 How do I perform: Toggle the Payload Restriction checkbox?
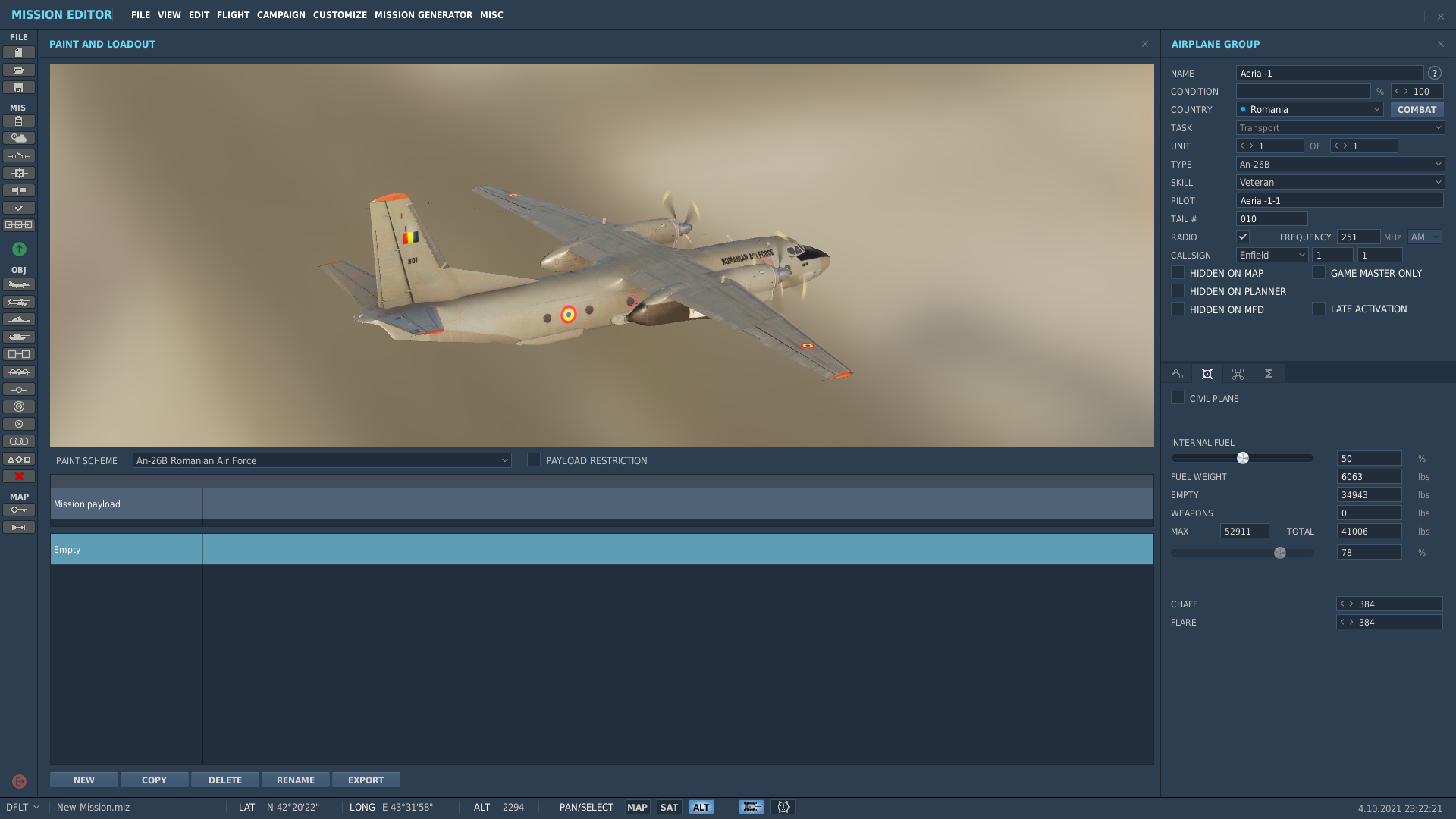[x=534, y=460]
